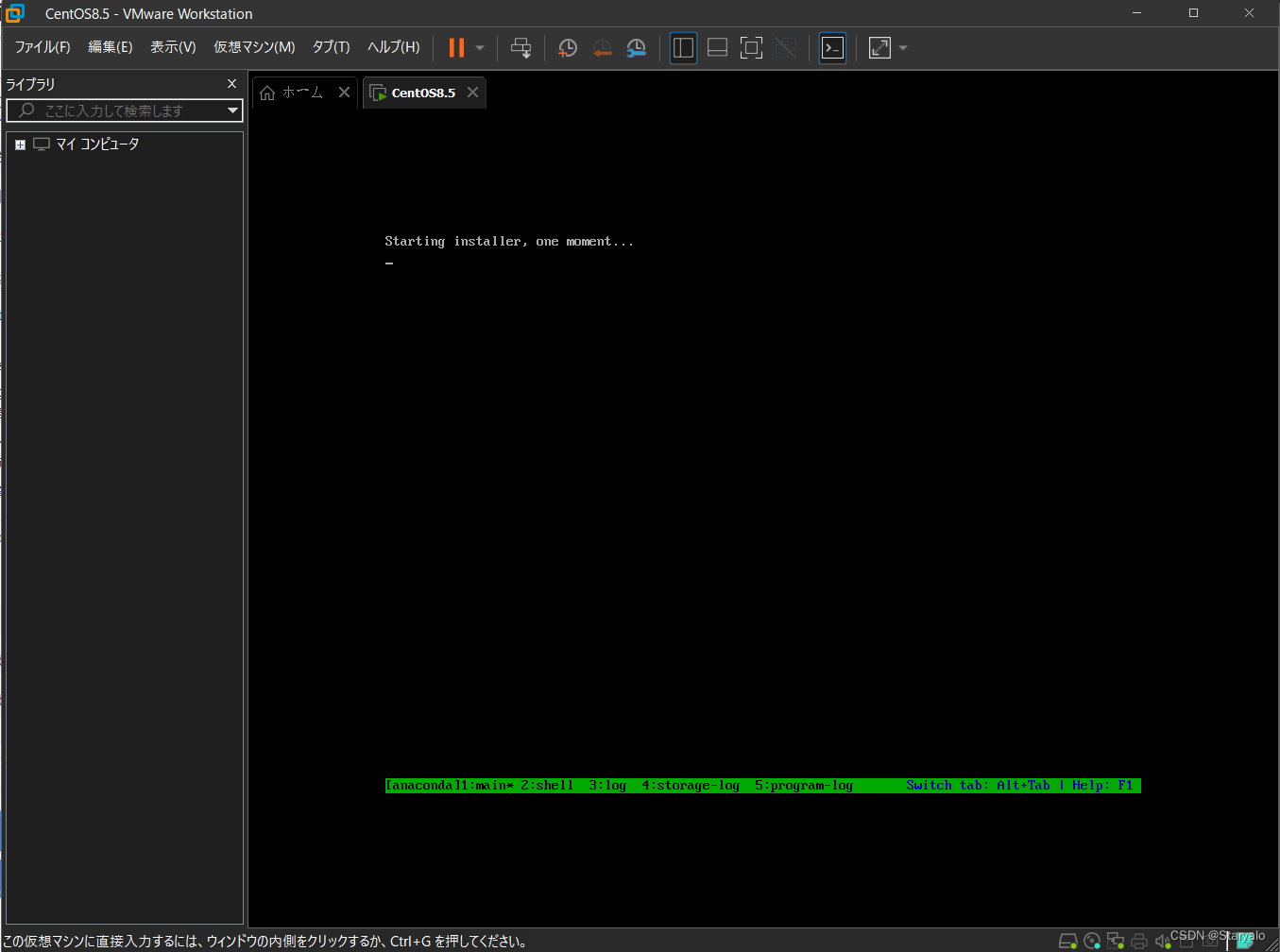The width and height of the screenshot is (1280, 952).
Task: Click the window resize grip at the bottom-right corner
Action: pos(1272,944)
